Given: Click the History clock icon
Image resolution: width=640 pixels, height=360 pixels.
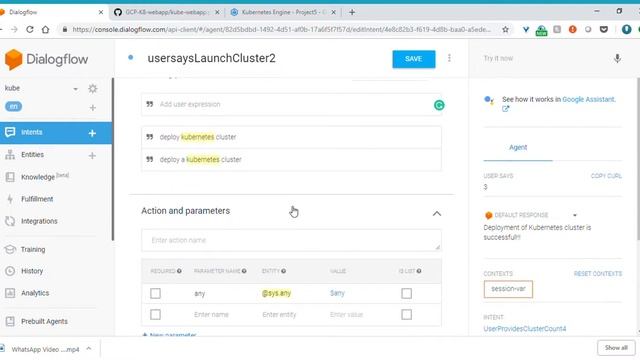Looking at the screenshot, I should [x=10, y=271].
